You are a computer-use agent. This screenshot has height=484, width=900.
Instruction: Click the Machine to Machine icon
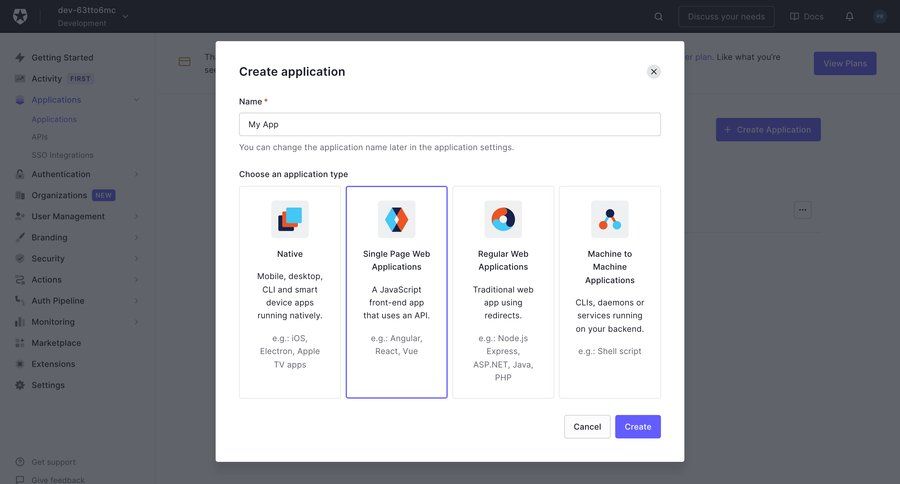click(610, 219)
